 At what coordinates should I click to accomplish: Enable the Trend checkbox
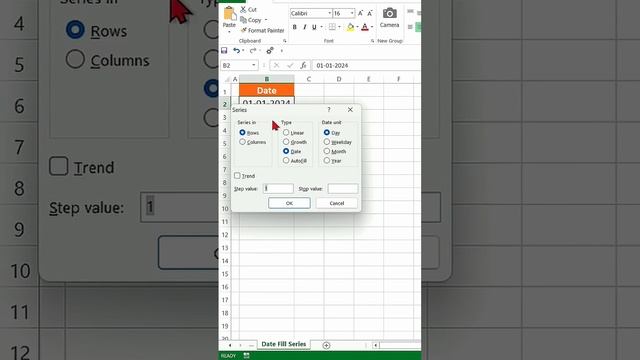coord(237,176)
